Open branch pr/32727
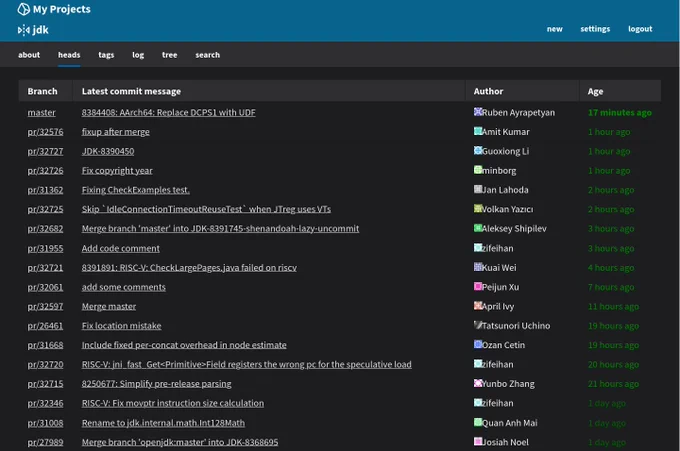Viewport: 680px width, 451px height. (46, 151)
